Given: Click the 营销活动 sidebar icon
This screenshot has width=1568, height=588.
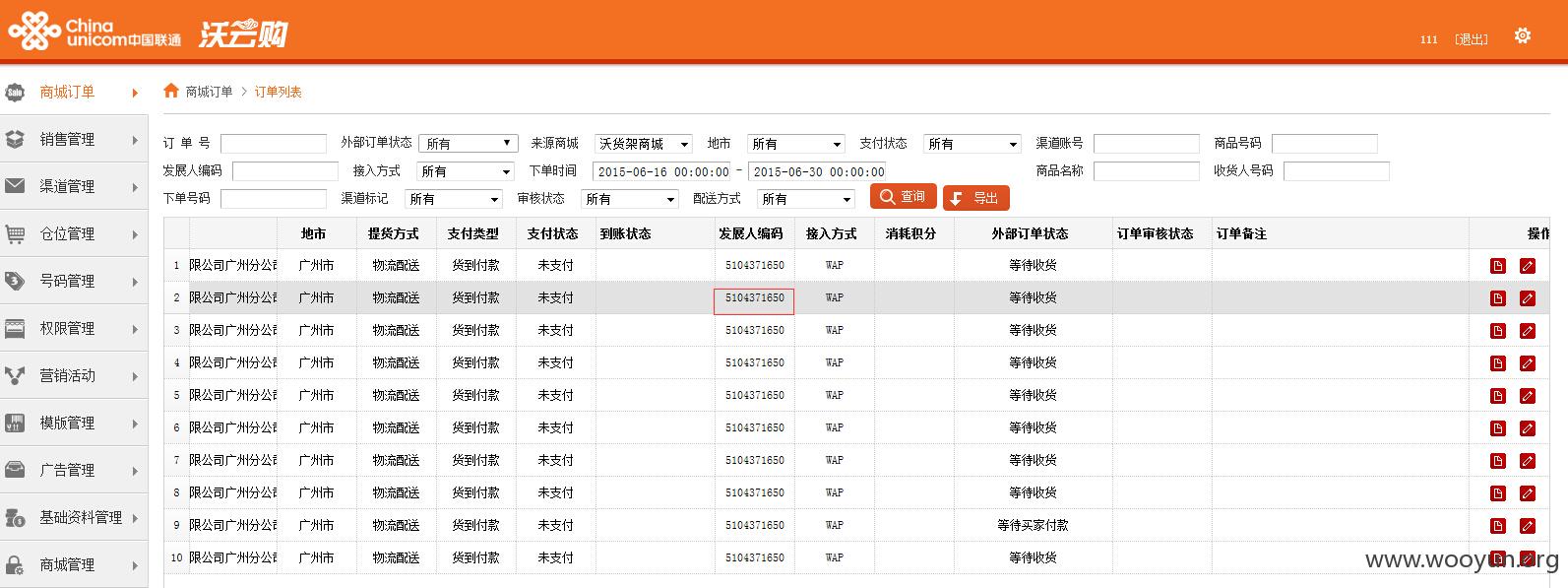Looking at the screenshot, I should click(x=15, y=375).
